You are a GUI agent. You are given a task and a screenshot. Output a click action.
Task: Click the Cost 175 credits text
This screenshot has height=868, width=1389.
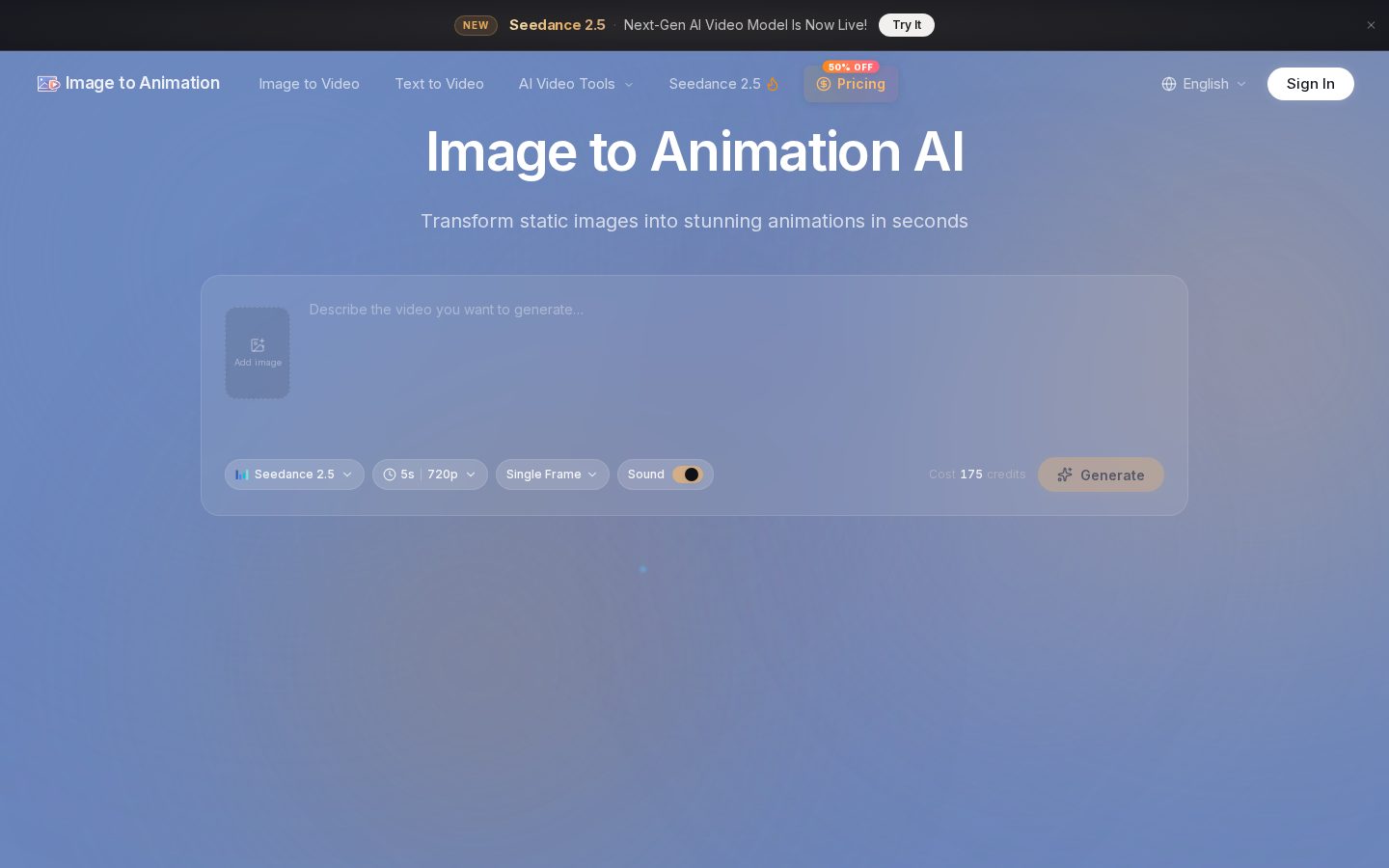click(977, 475)
